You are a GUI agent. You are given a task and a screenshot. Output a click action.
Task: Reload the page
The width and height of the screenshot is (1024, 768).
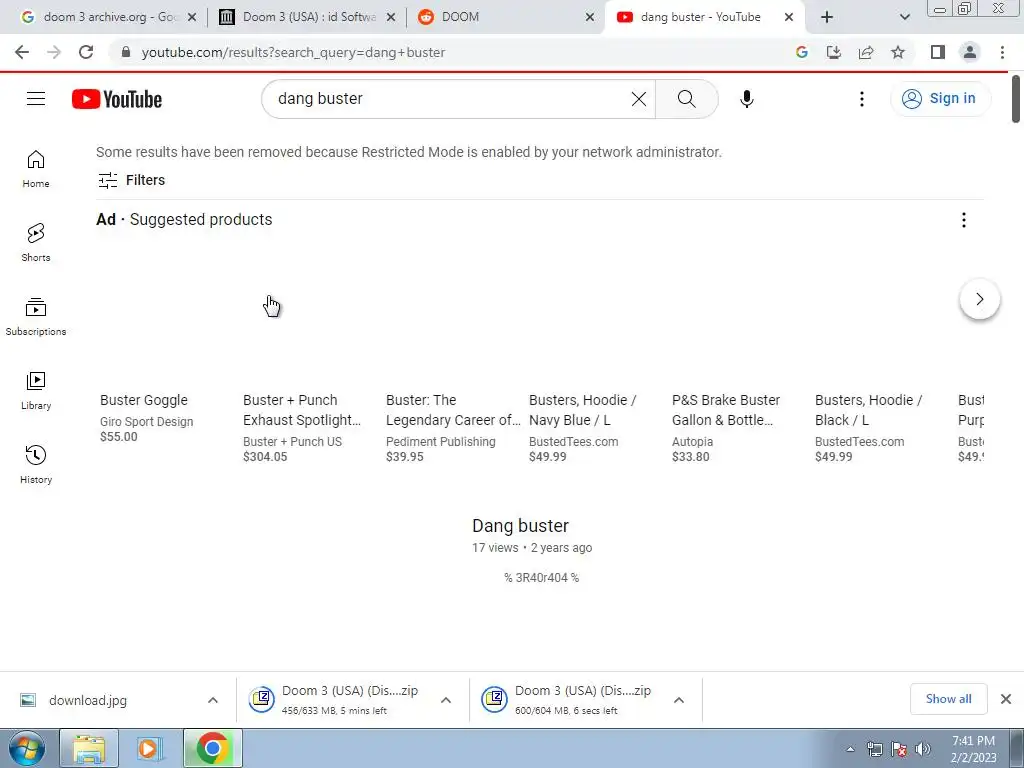[86, 52]
